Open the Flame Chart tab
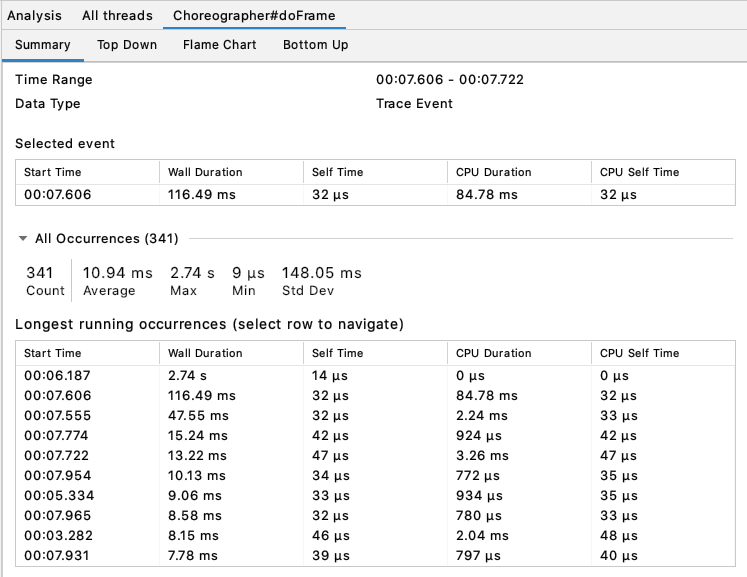747x577 pixels. pyautogui.click(x=219, y=45)
